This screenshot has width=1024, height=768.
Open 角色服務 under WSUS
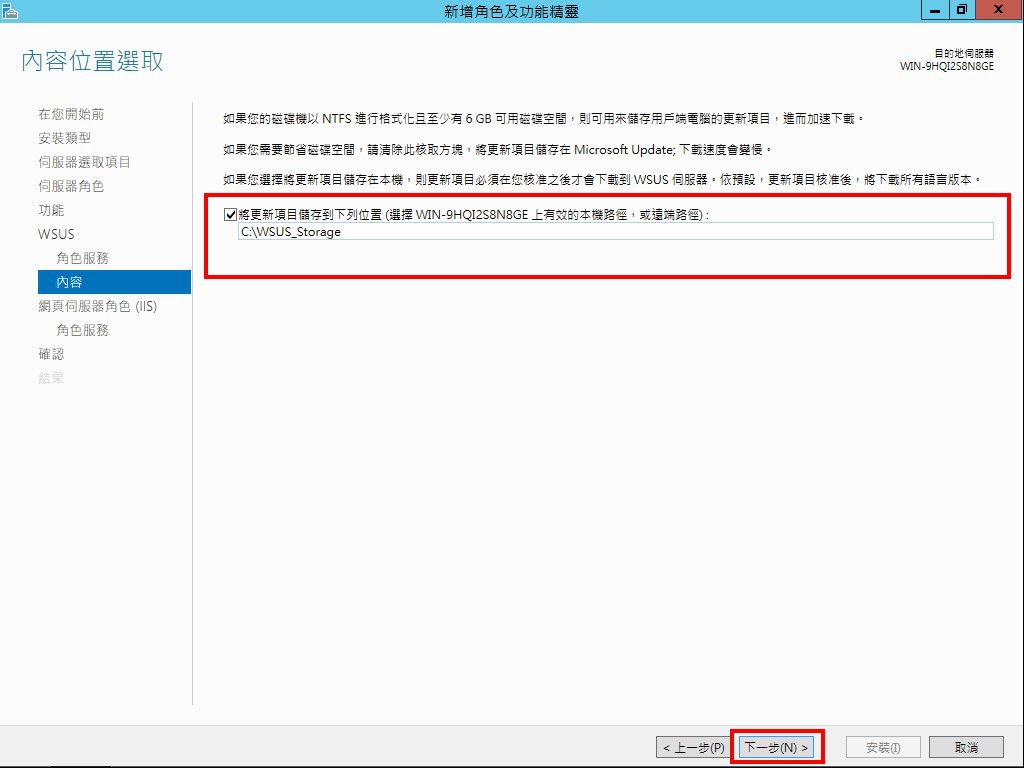point(82,258)
